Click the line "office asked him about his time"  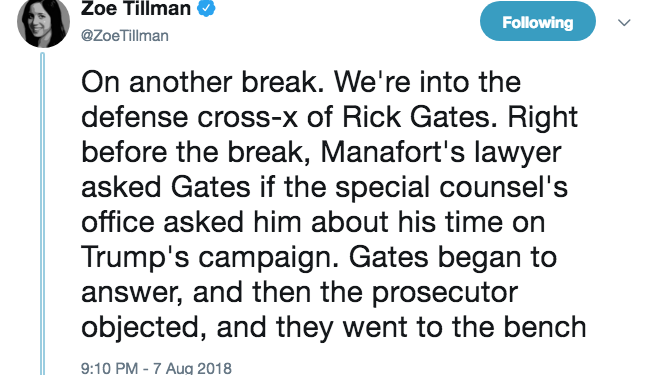291,222
